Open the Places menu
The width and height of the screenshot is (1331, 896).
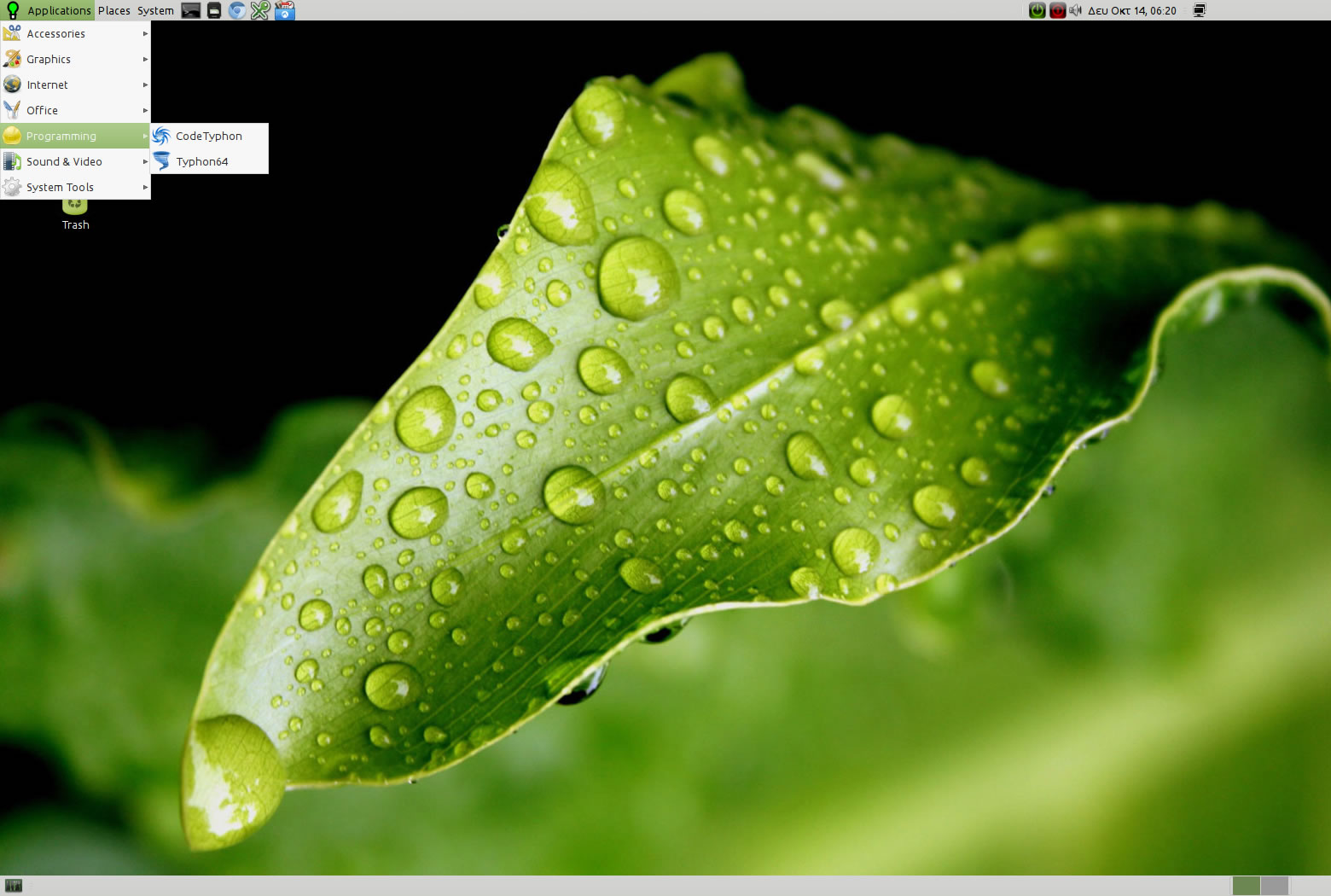pos(113,10)
